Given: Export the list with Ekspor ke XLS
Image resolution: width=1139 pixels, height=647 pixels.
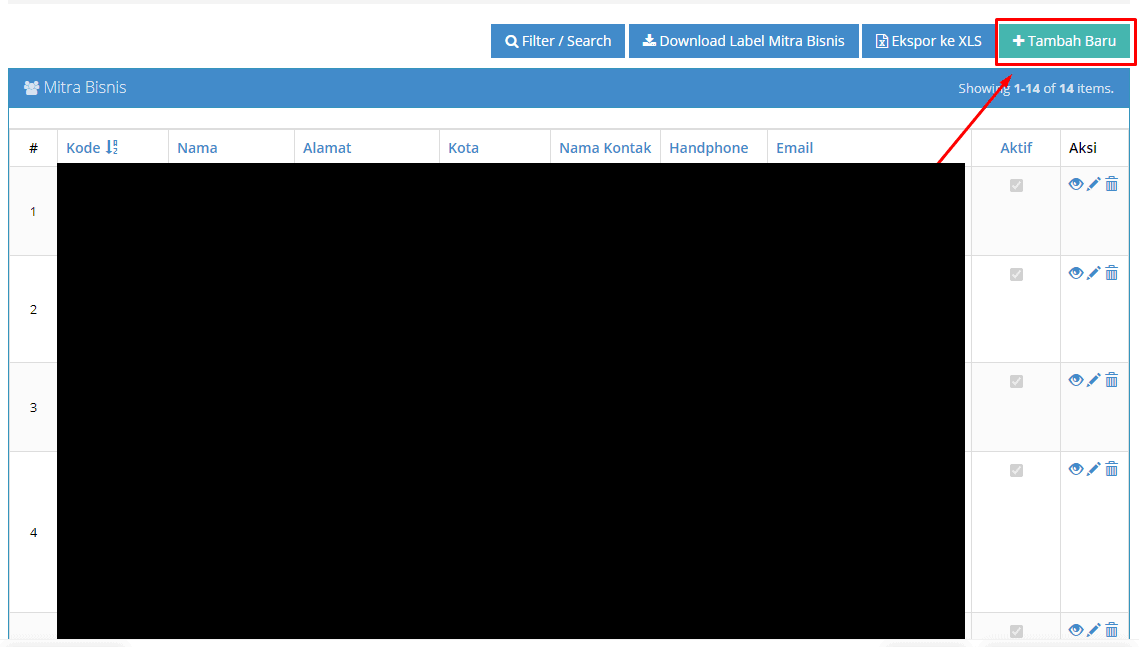Looking at the screenshot, I should pyautogui.click(x=928, y=41).
